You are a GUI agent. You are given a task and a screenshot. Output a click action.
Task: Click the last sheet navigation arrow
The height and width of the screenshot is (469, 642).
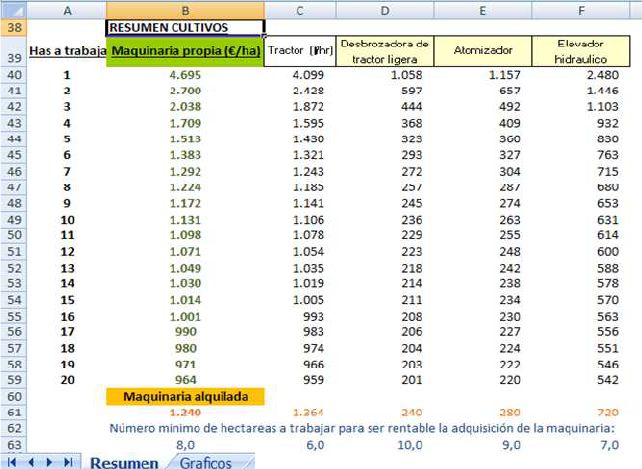tap(67, 462)
